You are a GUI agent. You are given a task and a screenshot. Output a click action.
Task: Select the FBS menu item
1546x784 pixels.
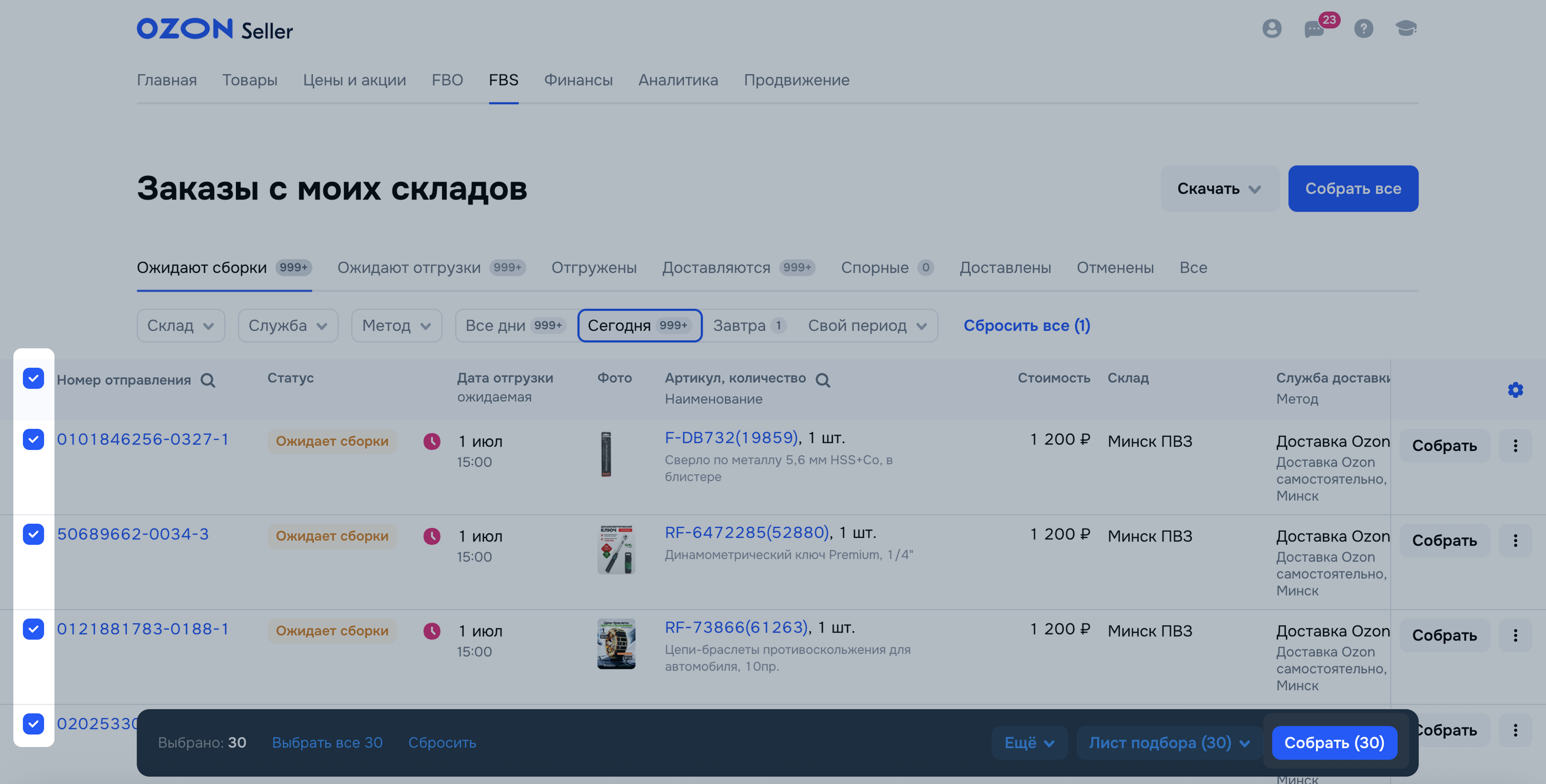pos(504,80)
